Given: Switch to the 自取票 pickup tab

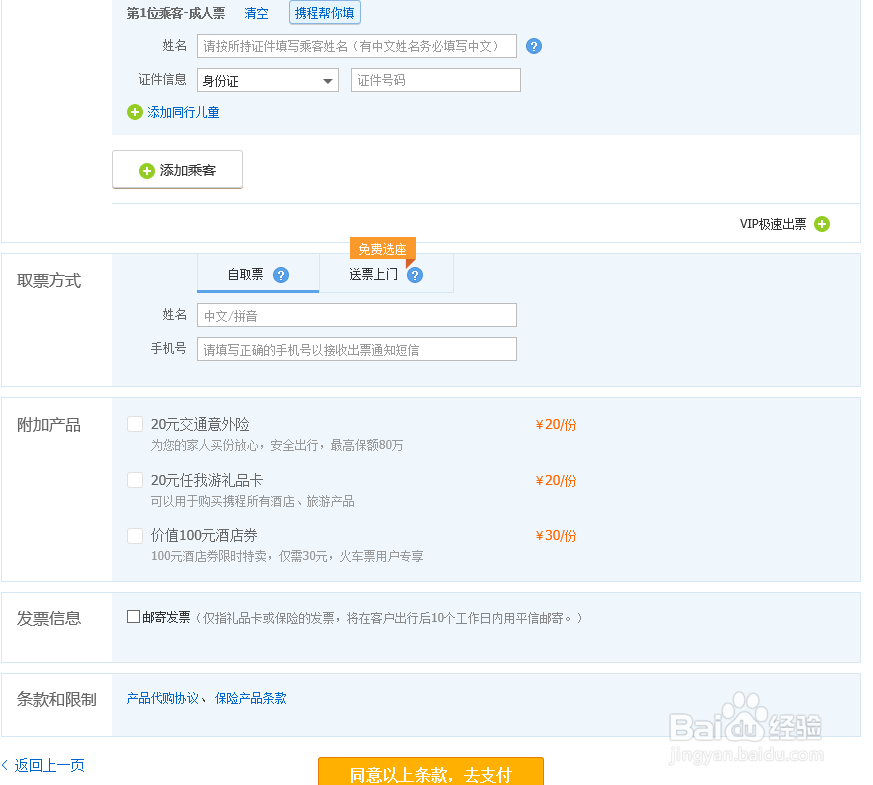Looking at the screenshot, I should tap(245, 273).
